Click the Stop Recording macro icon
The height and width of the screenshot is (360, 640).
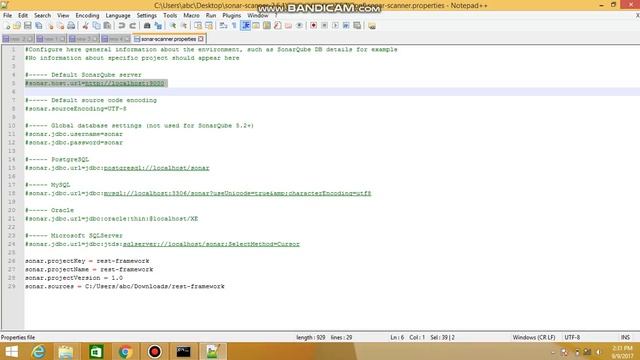(324, 26)
